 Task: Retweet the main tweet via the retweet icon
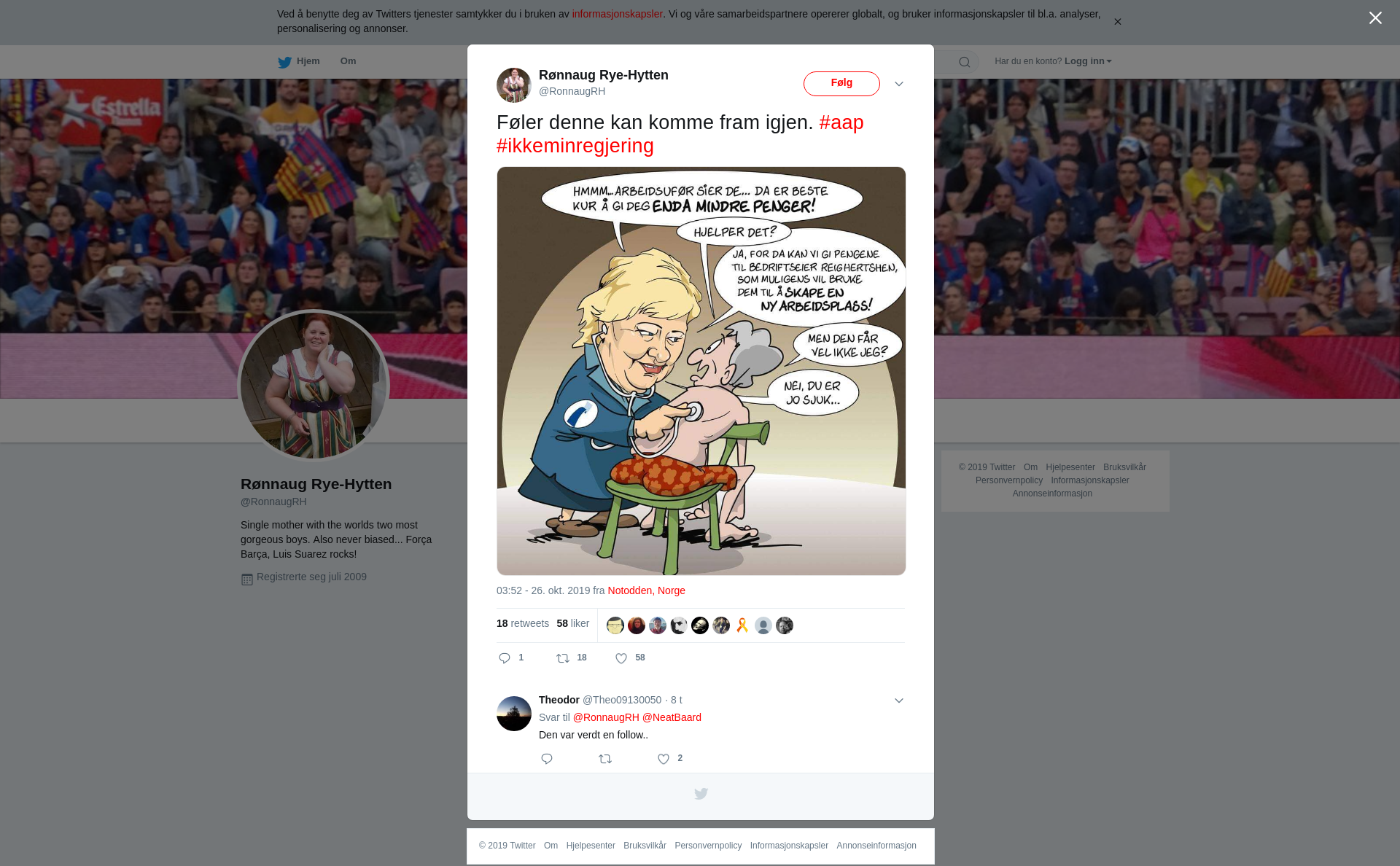(x=563, y=658)
